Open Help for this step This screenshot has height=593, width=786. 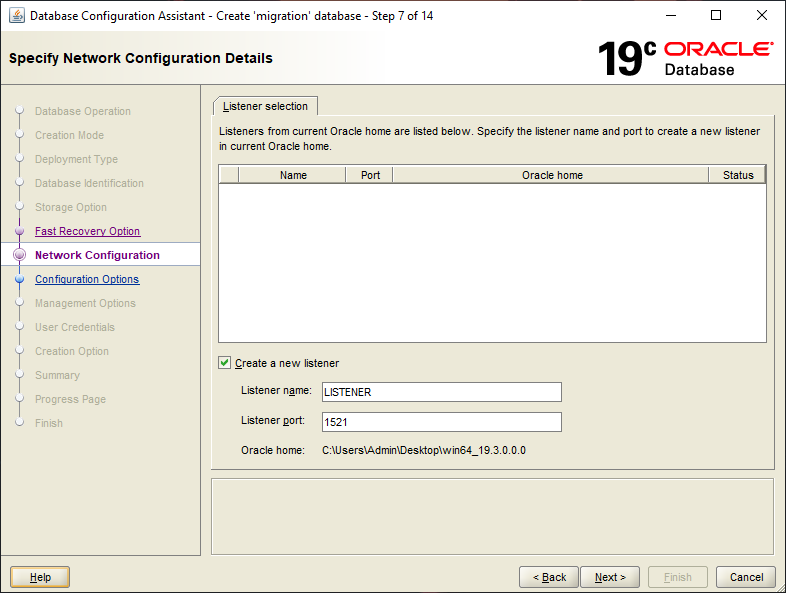coord(40,577)
